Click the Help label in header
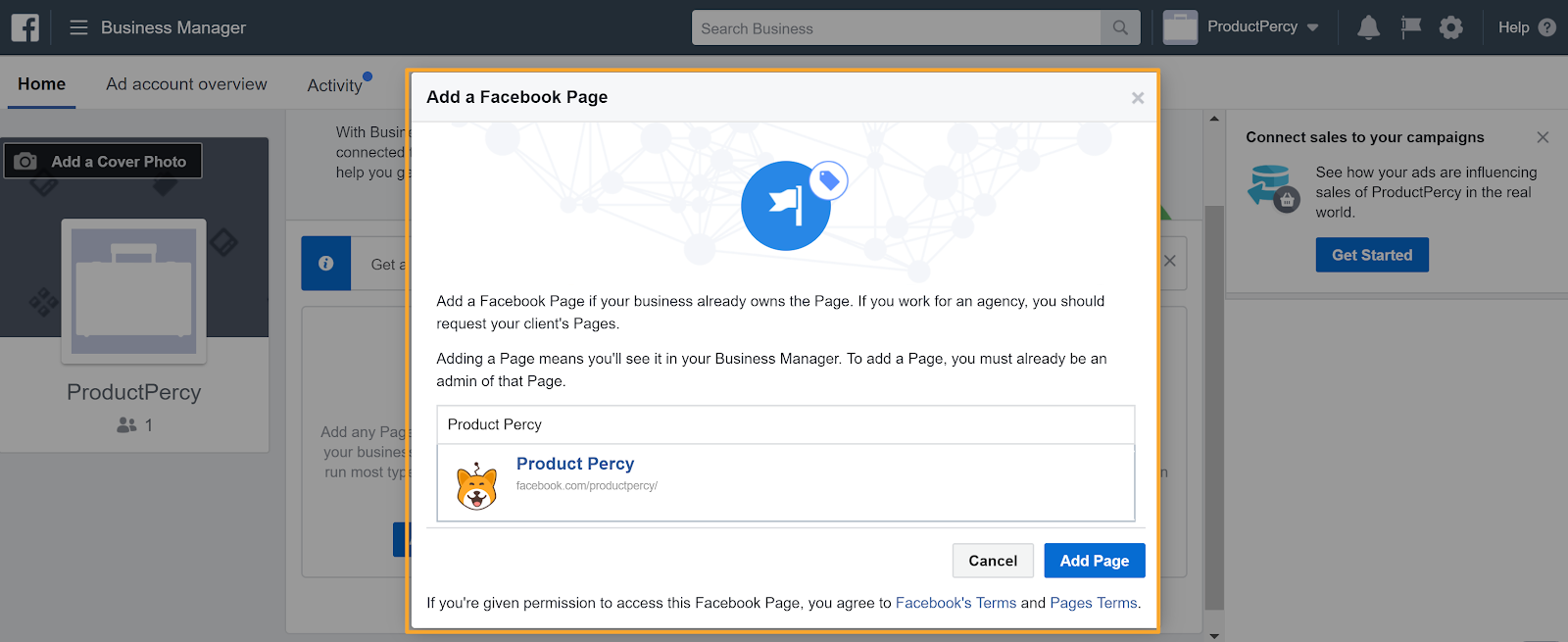Viewport: 1568px width, 642px height. coord(1513,27)
